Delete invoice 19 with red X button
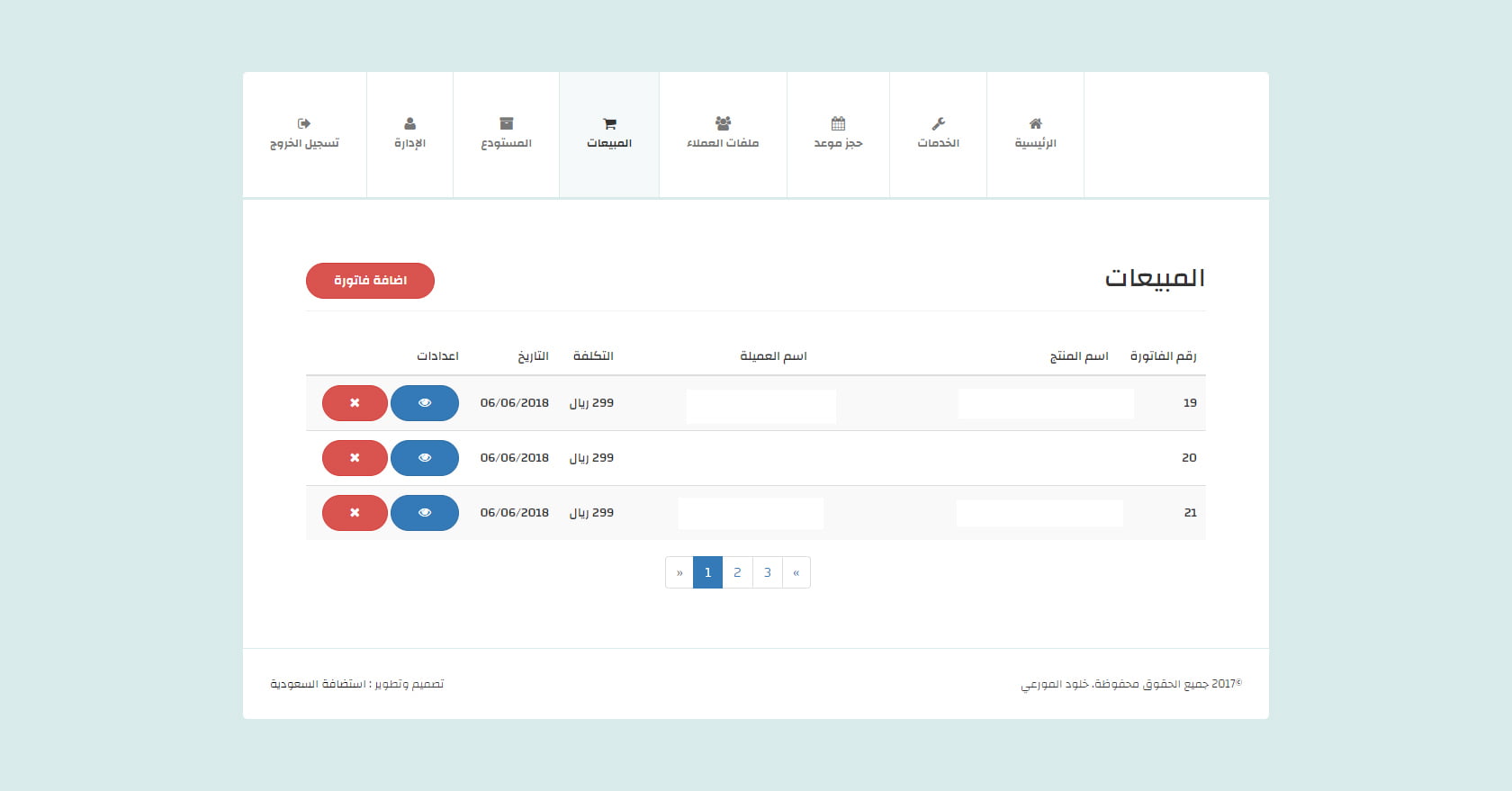 pyautogui.click(x=355, y=403)
